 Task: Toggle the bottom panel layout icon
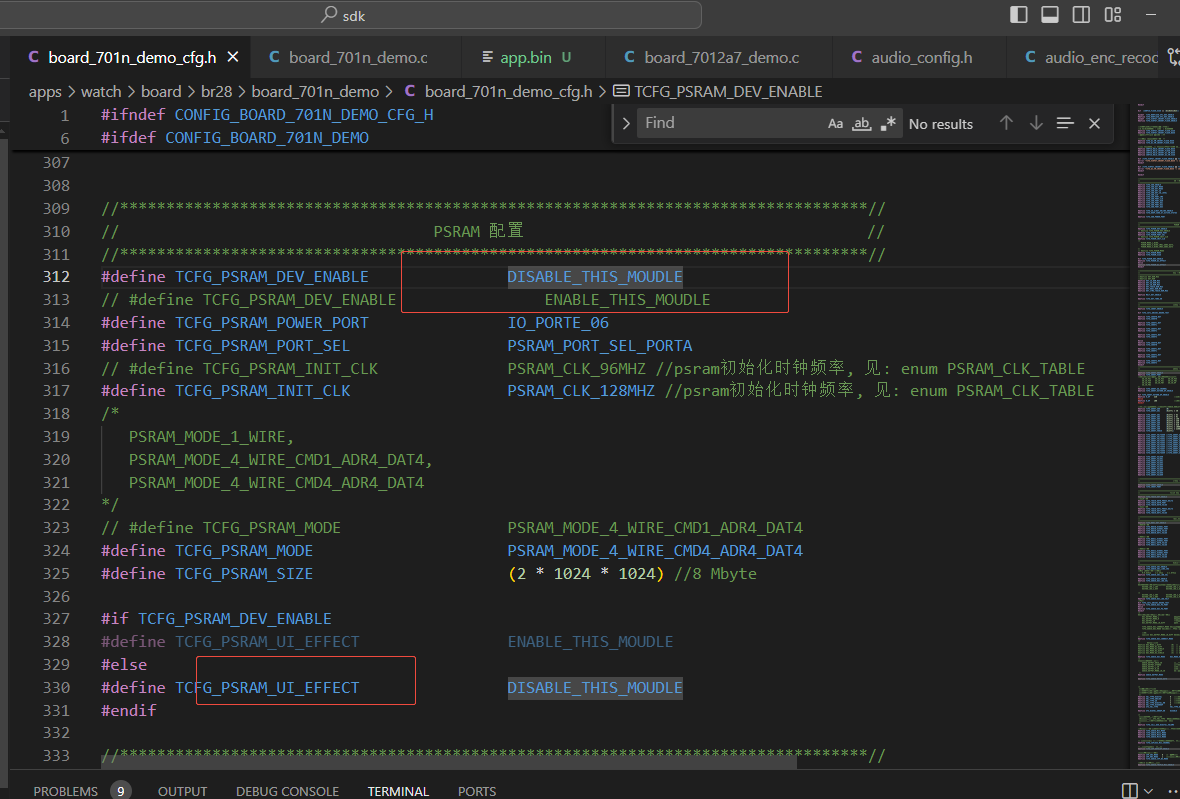point(1050,14)
